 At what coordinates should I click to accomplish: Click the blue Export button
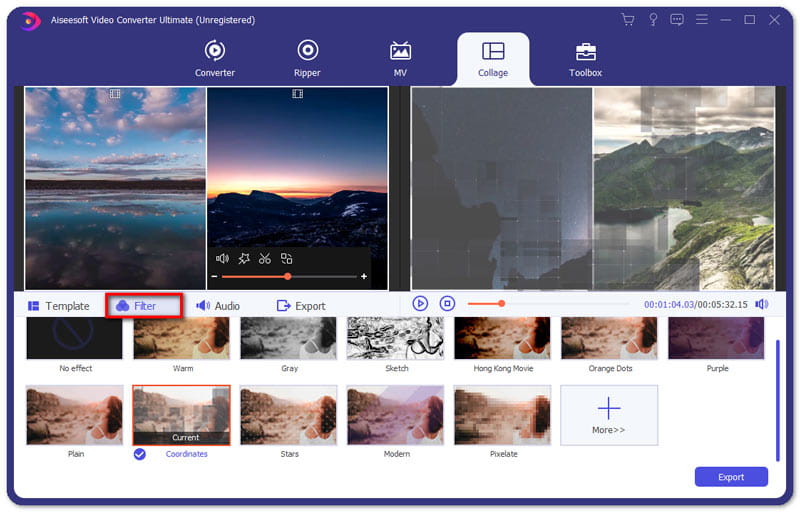(731, 477)
